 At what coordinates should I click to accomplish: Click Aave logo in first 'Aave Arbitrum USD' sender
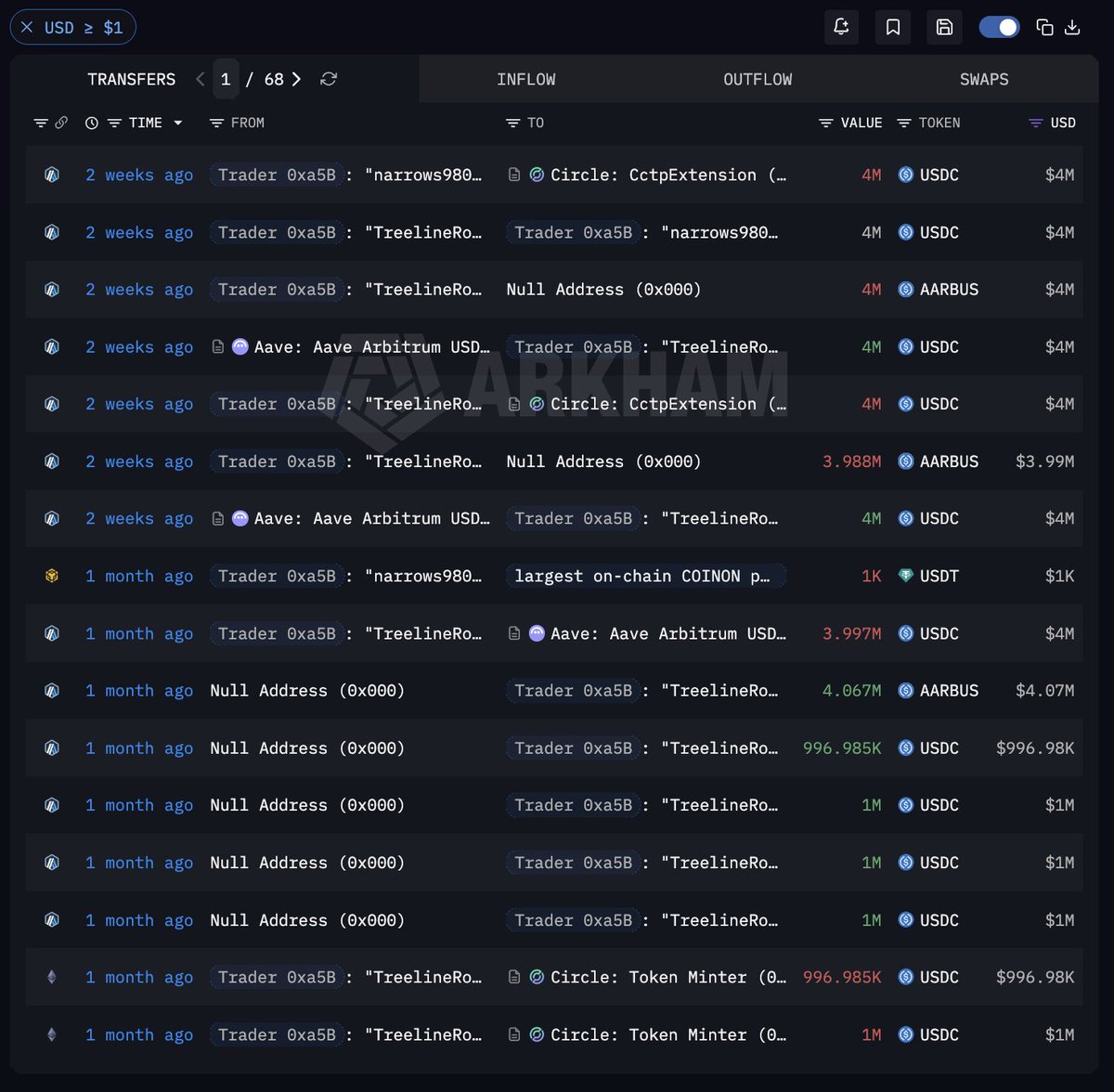[x=240, y=346]
